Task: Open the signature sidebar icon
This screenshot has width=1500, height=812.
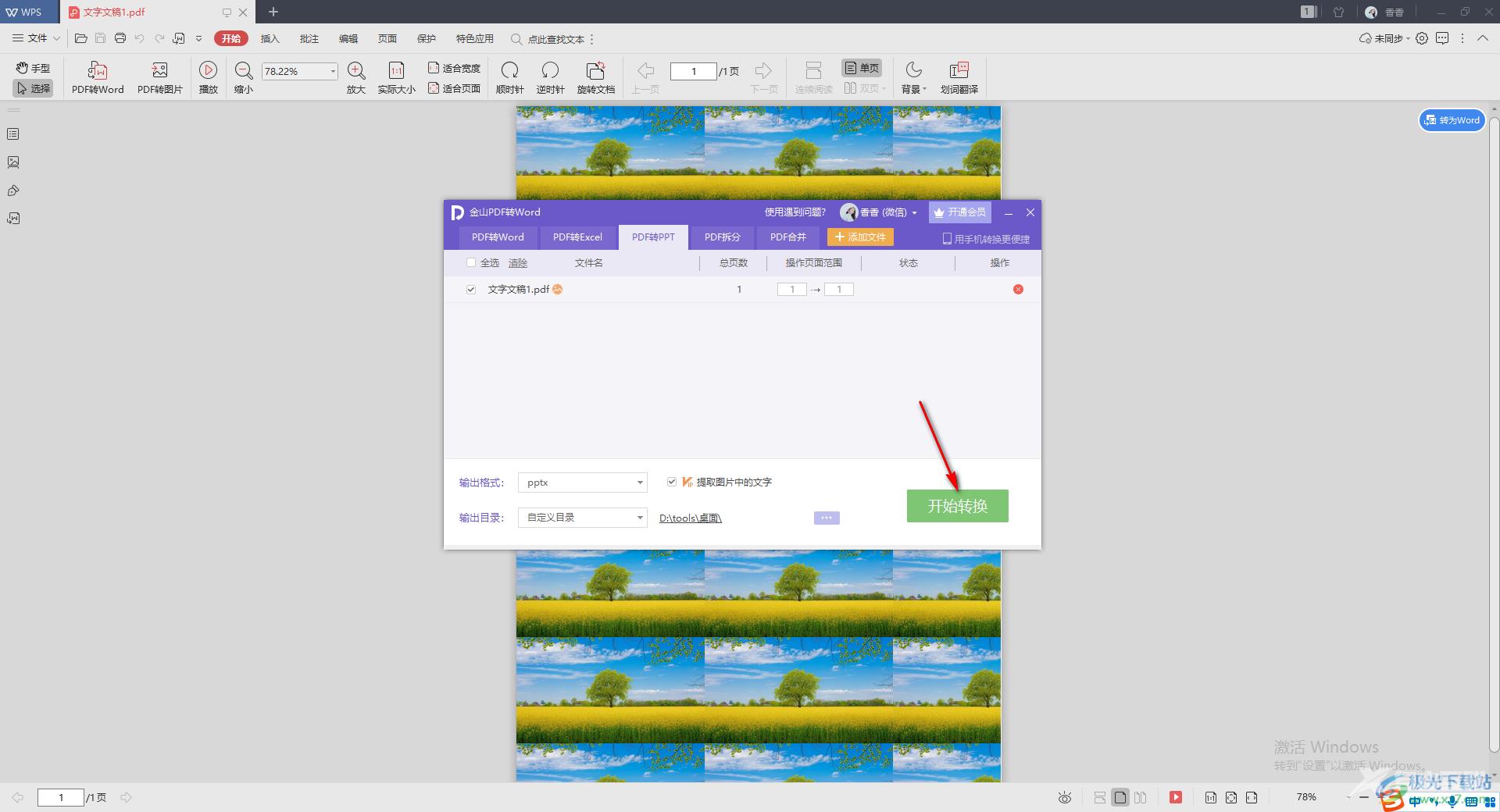Action: [x=13, y=219]
